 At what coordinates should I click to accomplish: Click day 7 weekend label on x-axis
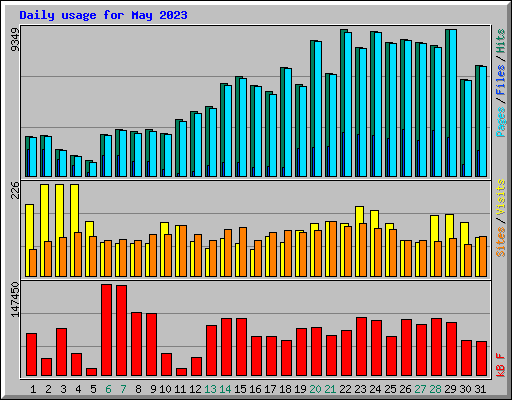coord(123,389)
